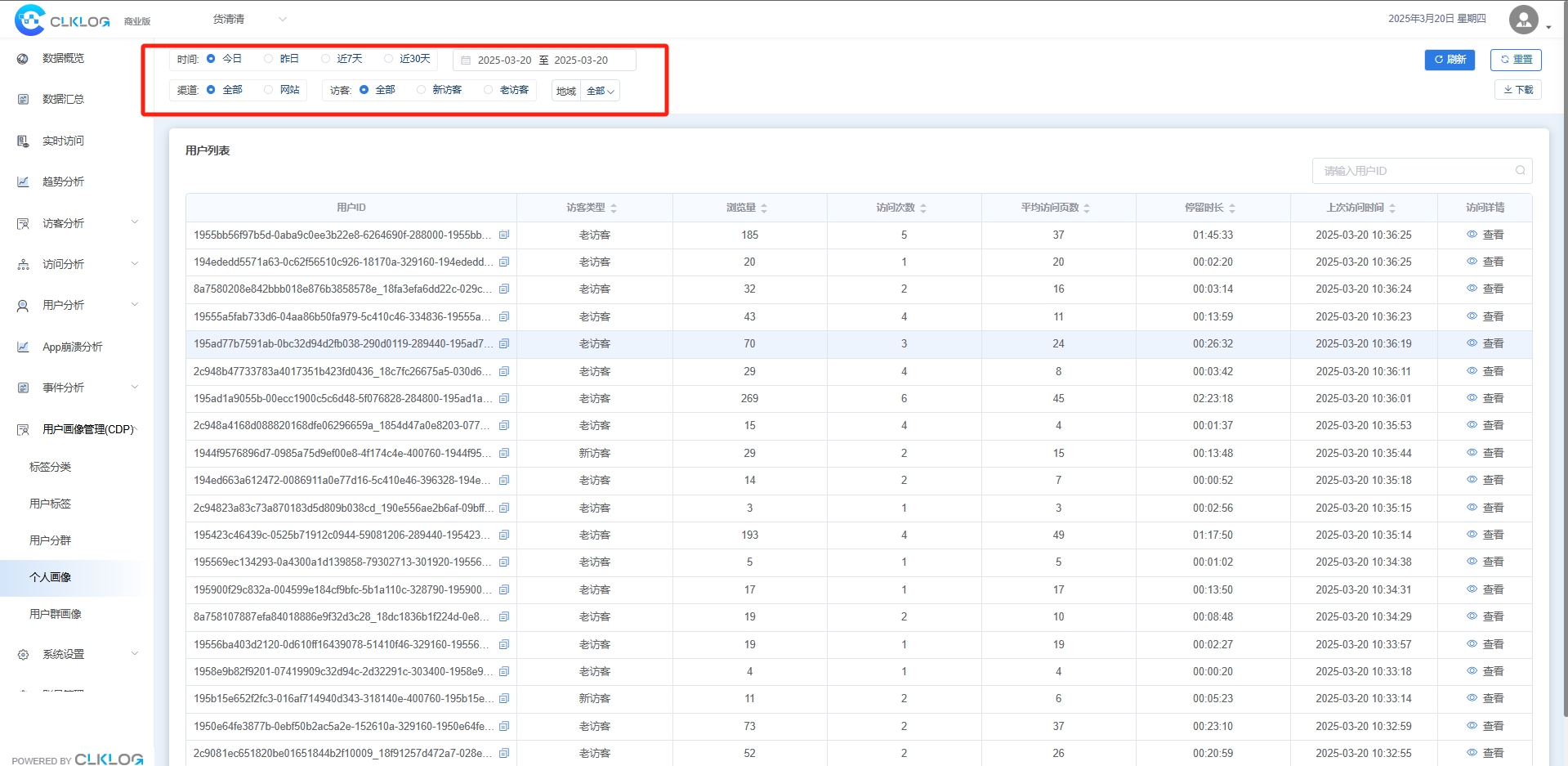Viewport: 1568px width, 766px height.
Task: Sort by 停留时长 column arrows
Action: point(1232,208)
